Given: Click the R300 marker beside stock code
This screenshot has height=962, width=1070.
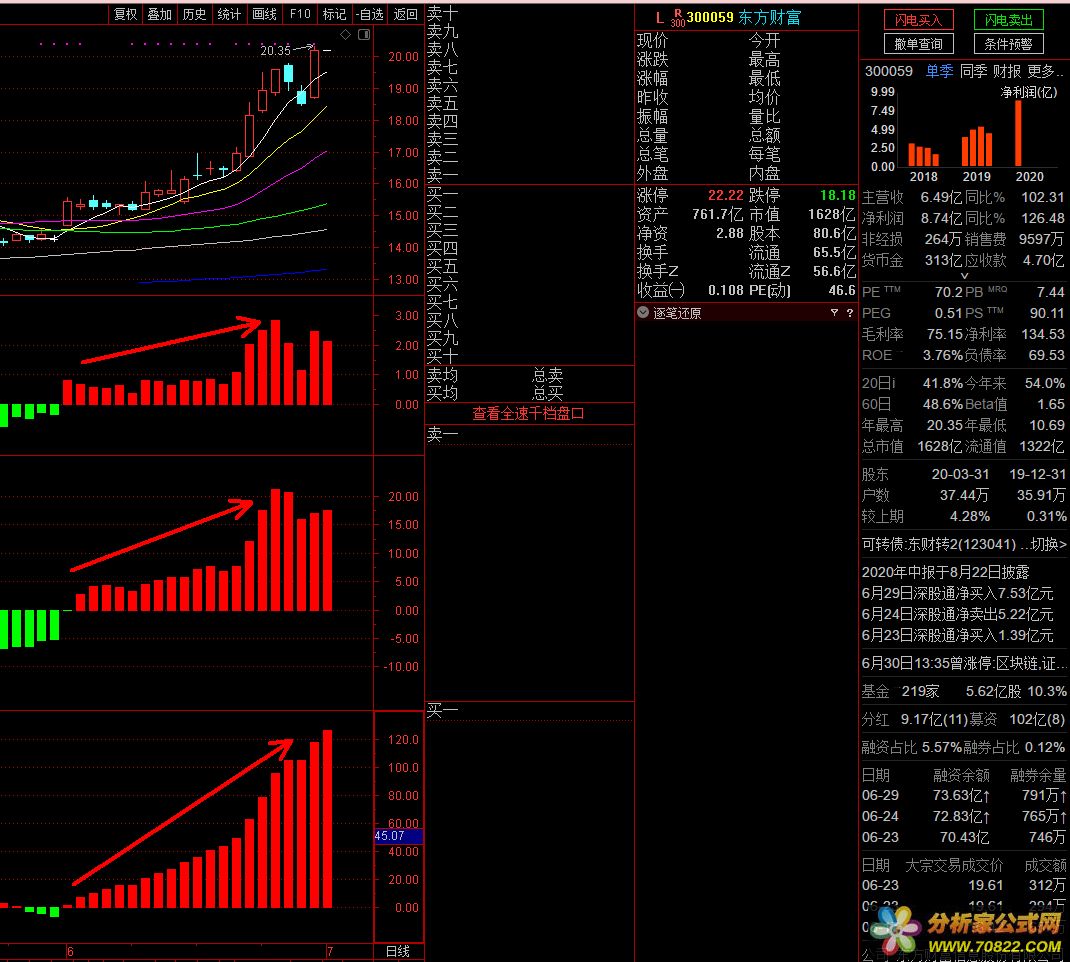Looking at the screenshot, I should tap(678, 18).
